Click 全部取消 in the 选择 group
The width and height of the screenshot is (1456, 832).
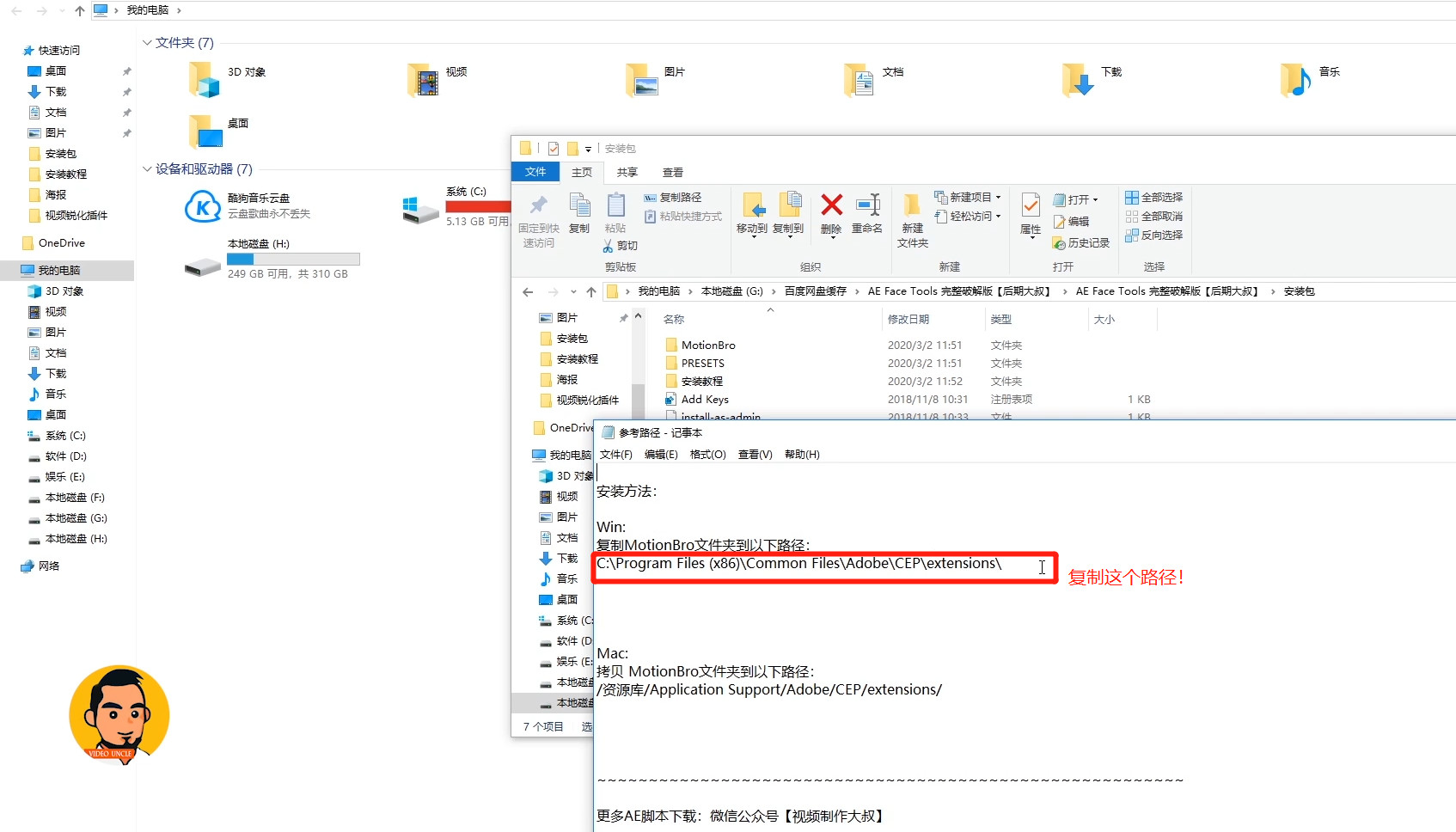(x=1153, y=217)
